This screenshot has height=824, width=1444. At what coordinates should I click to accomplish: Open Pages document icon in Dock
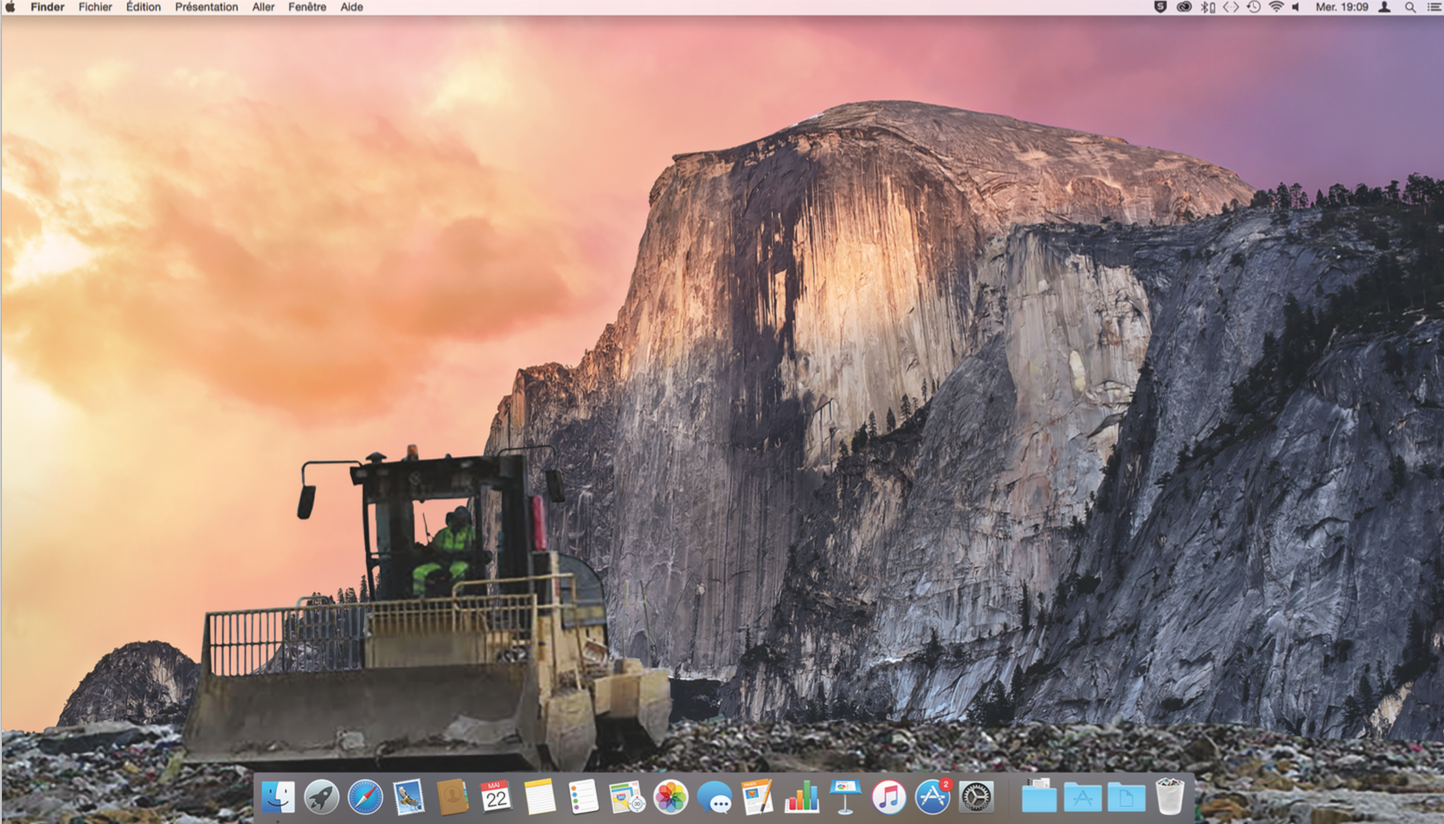coord(758,797)
